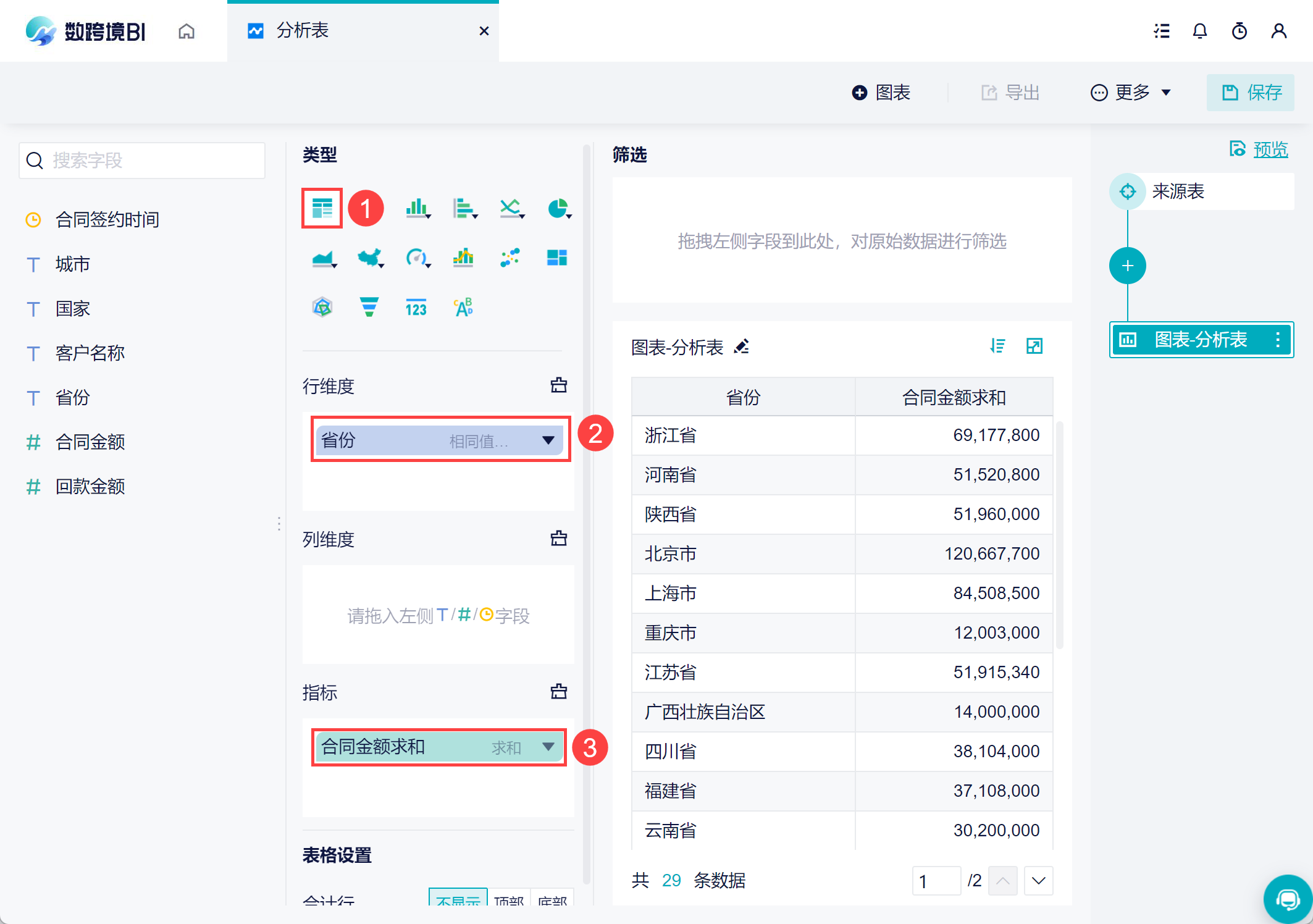Pick the map chart type icon

tap(369, 258)
